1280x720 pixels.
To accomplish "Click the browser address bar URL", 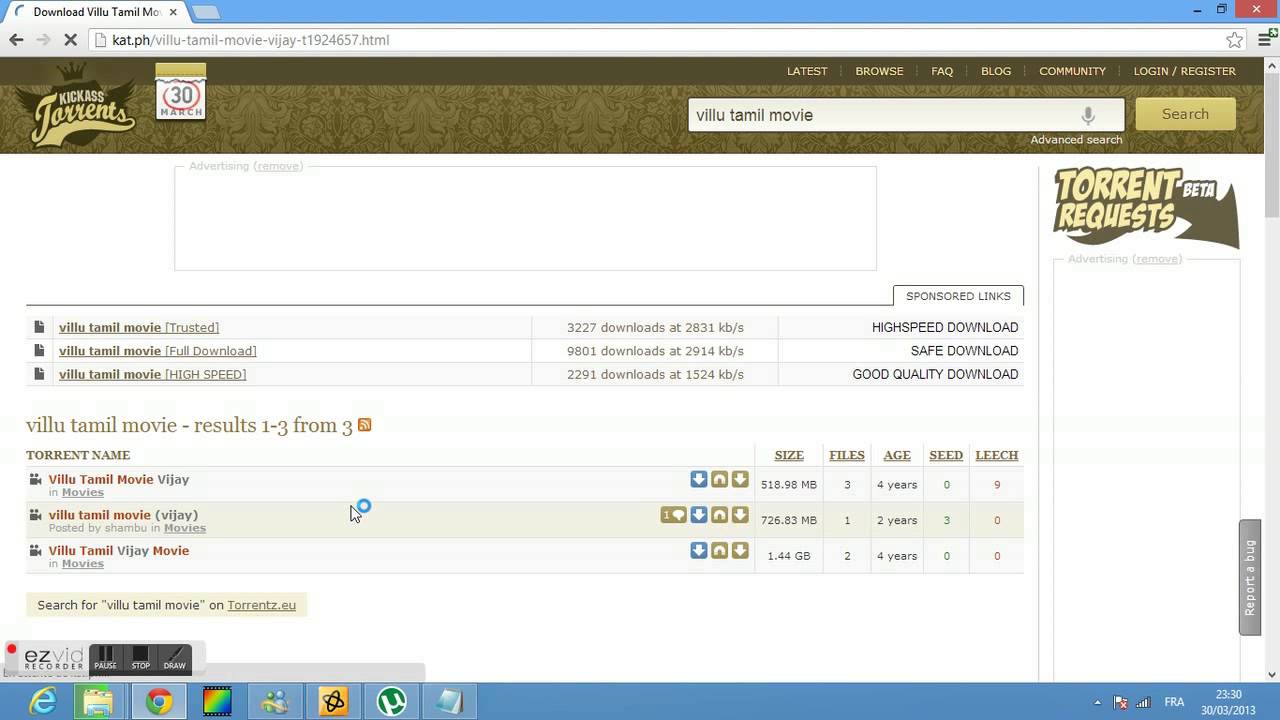I will [x=251, y=40].
